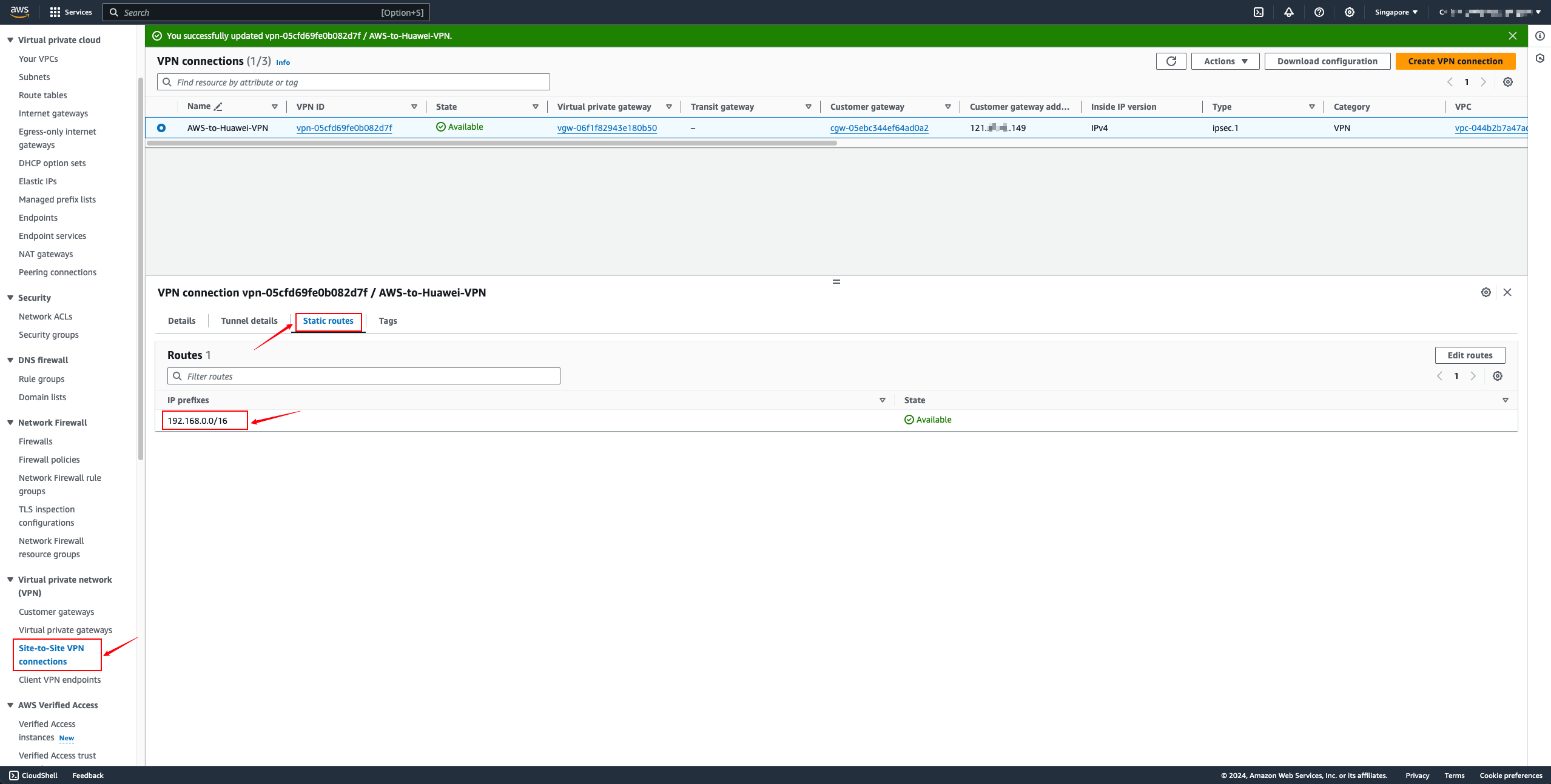Click the refresh/reload VPN connections icon
1551x784 pixels.
click(x=1171, y=62)
